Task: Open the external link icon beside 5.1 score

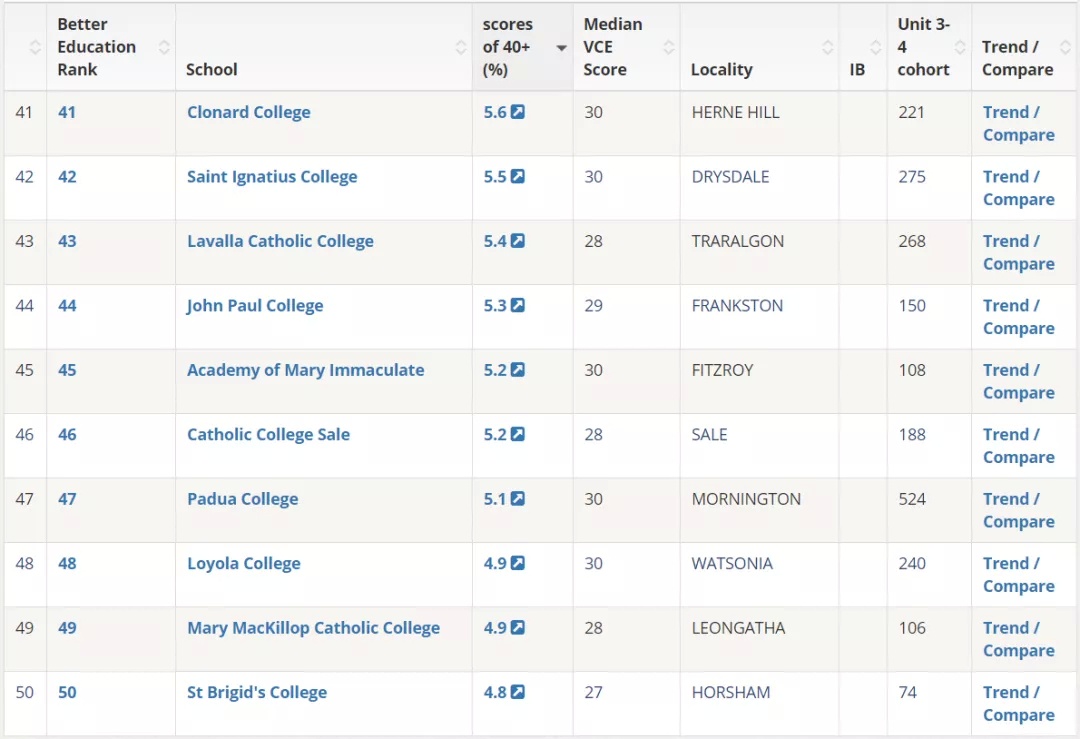Action: (x=518, y=499)
